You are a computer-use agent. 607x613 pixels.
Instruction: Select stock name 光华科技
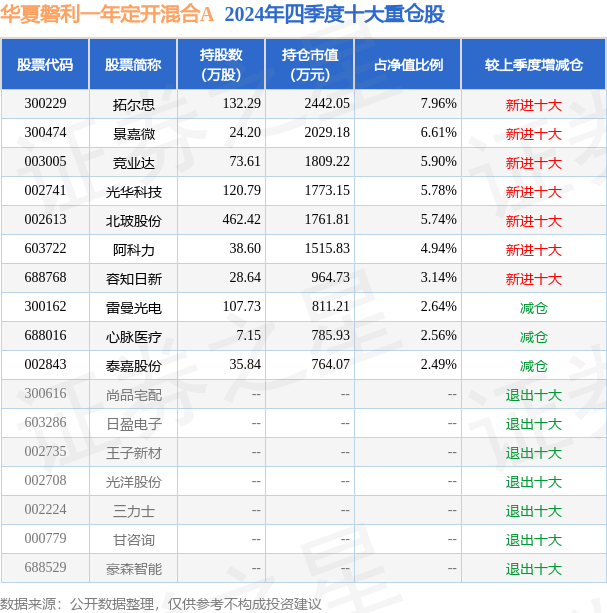point(134,192)
